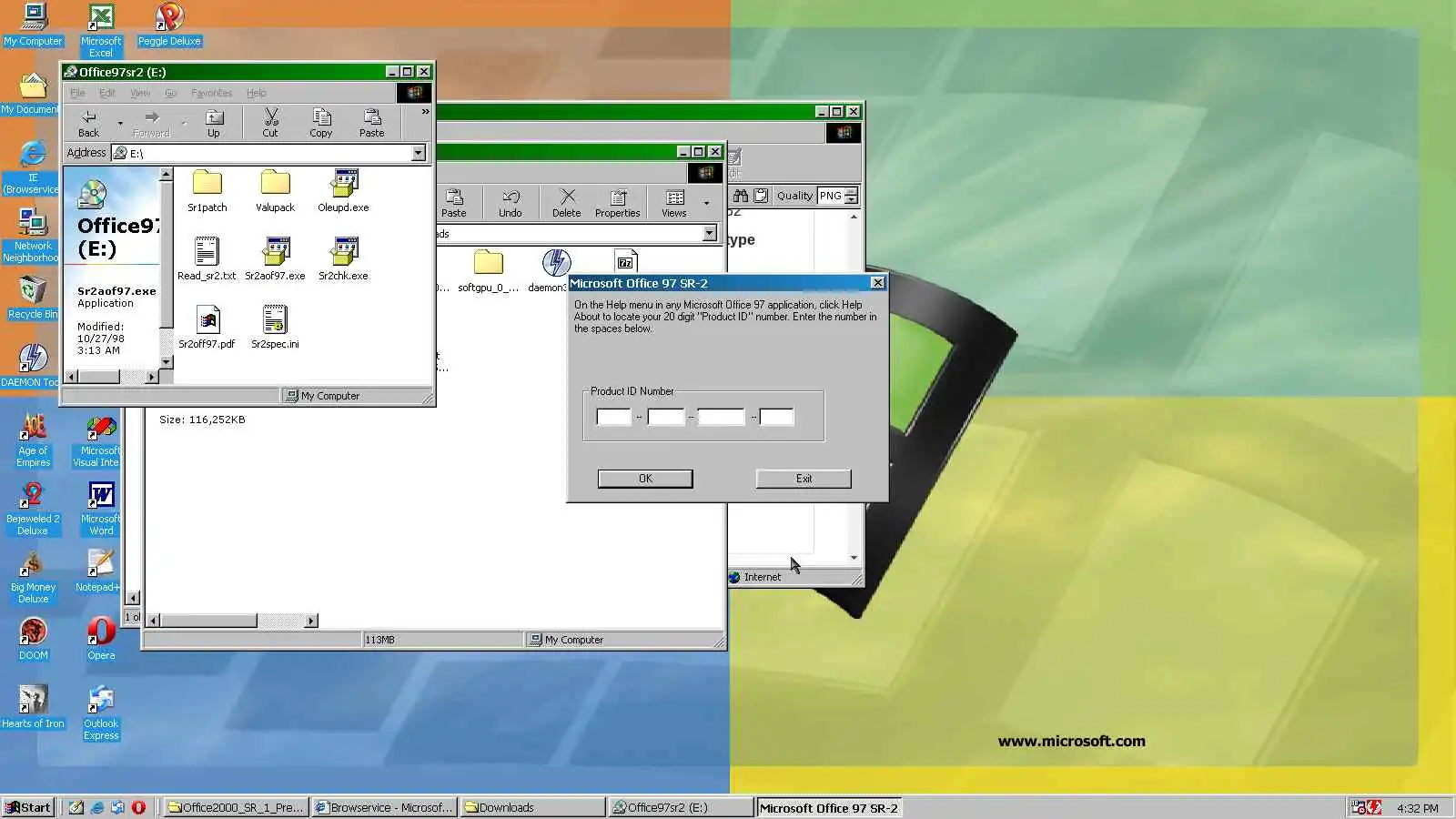Click the 'Size: 116,252KB' text

click(x=202, y=420)
